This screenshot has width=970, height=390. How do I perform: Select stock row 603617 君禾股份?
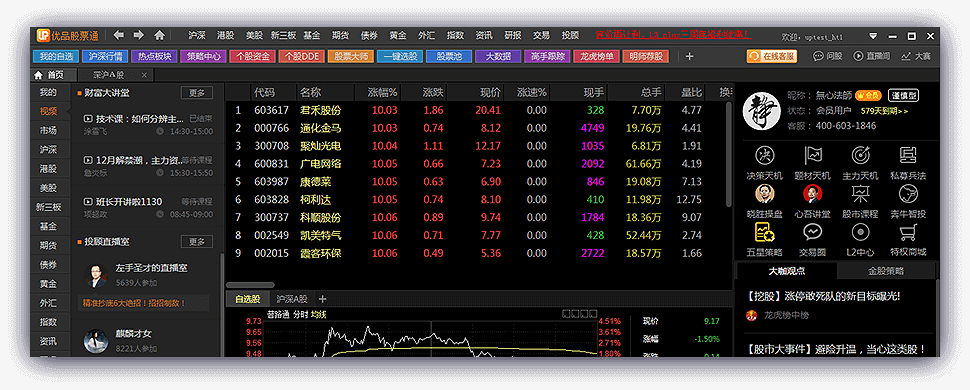pos(475,110)
